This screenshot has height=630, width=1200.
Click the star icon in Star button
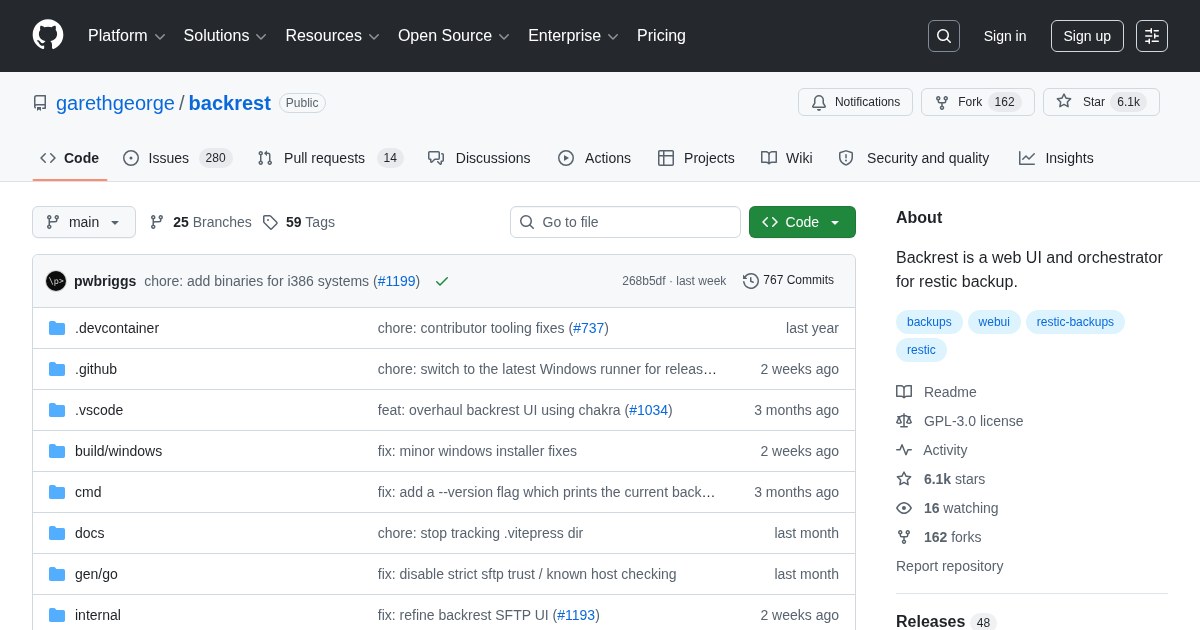[1064, 101]
